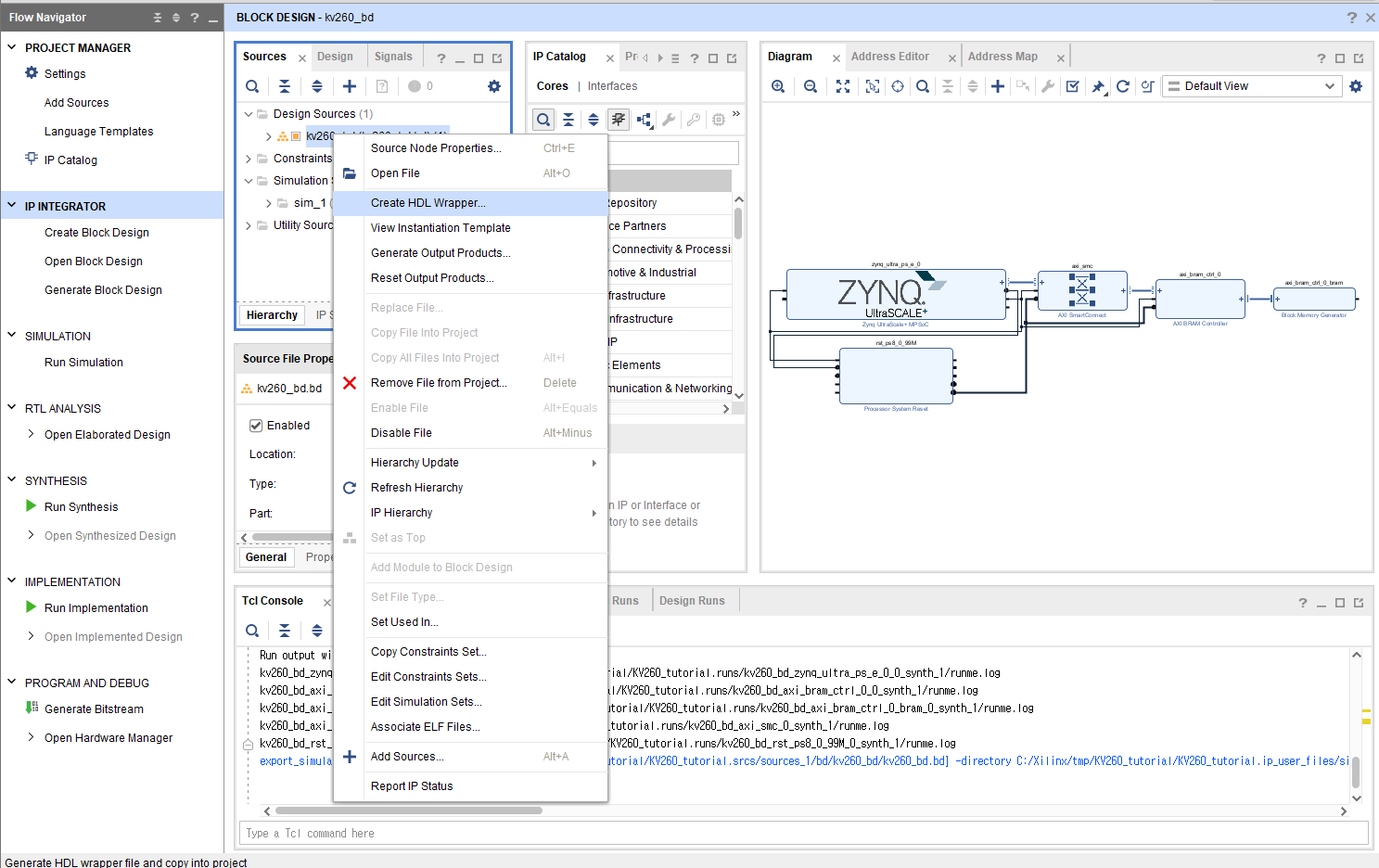Switch to Design tab in Sources
The height and width of the screenshot is (868, 1379).
click(x=335, y=57)
